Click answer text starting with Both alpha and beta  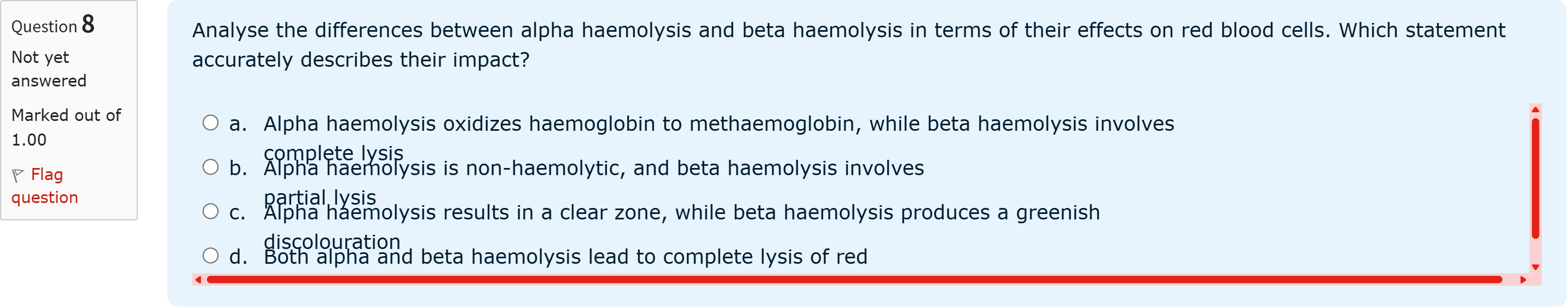click(565, 257)
